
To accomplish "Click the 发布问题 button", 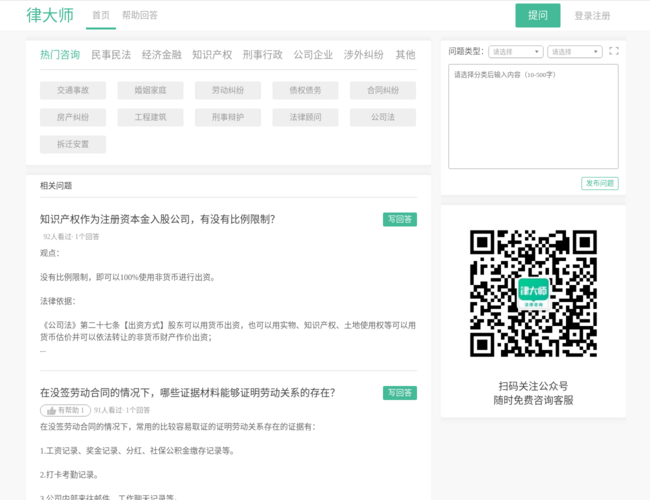I will 599,183.
